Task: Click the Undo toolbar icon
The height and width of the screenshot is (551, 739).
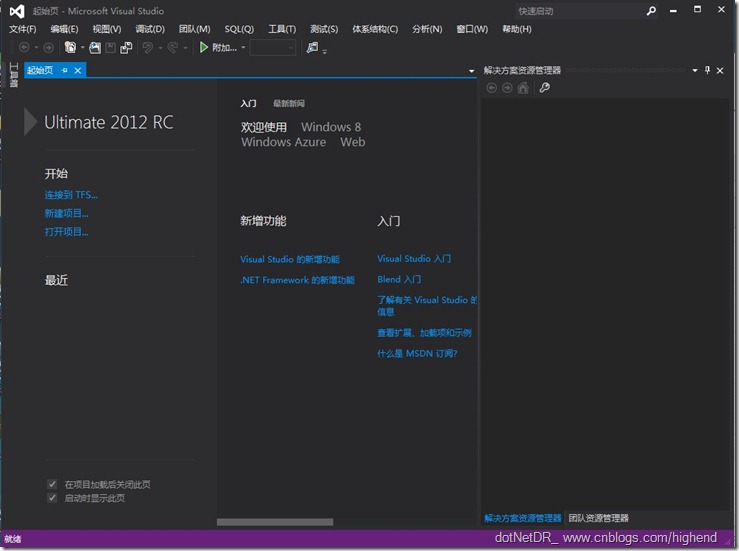Action: (x=148, y=48)
